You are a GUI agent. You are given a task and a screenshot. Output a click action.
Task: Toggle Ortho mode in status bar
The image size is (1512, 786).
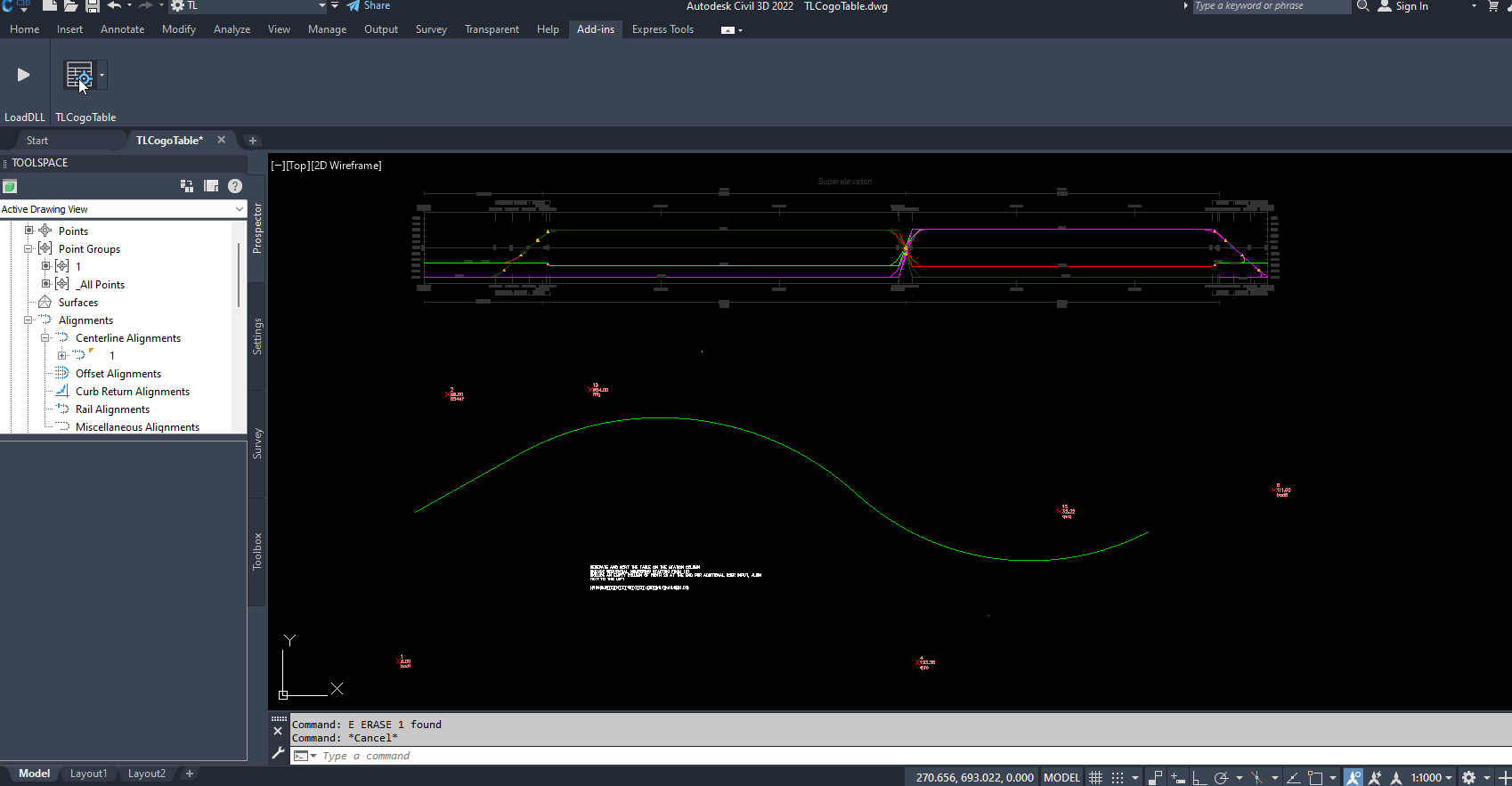[1199, 777]
